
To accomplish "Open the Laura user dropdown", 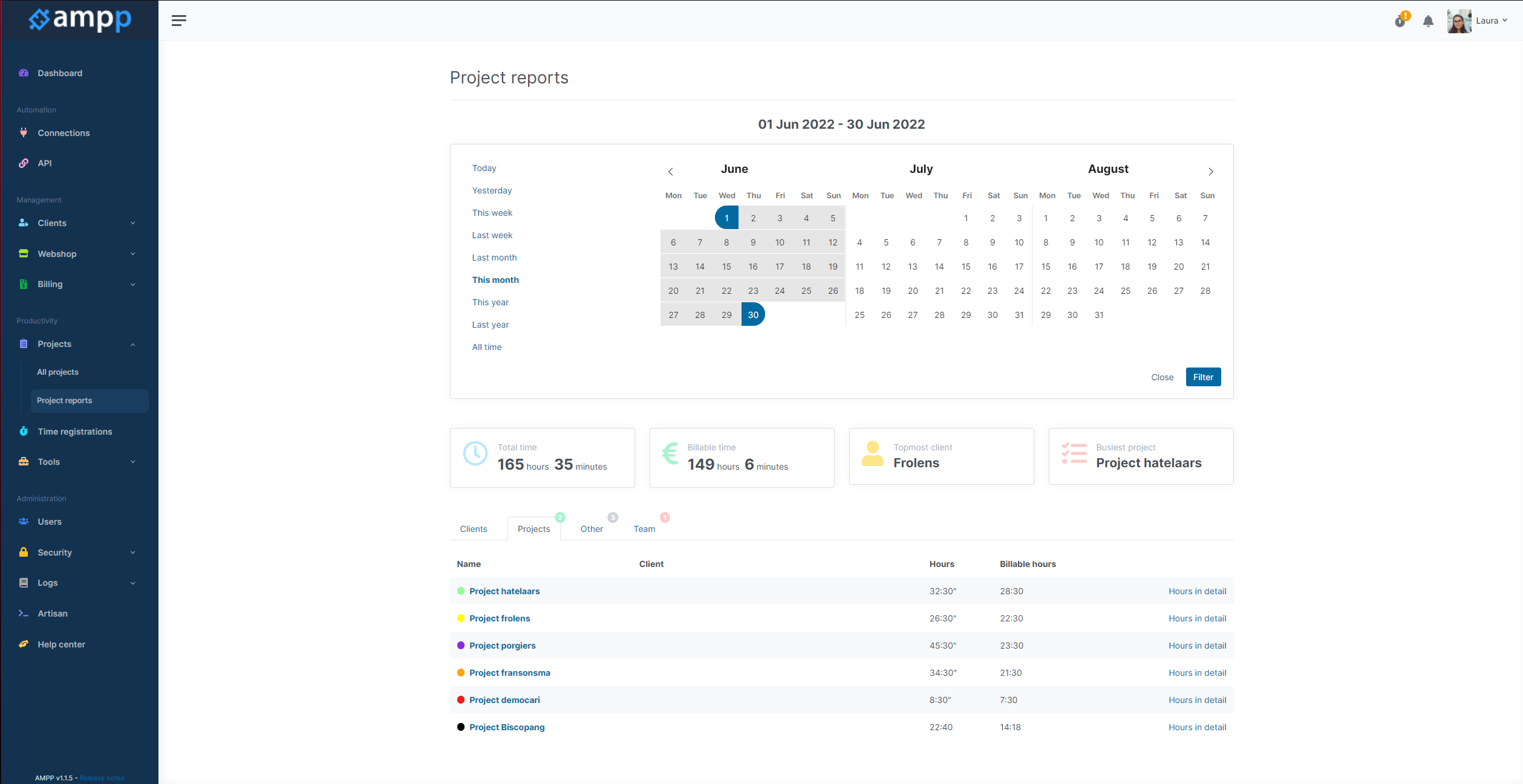I will tap(1478, 21).
